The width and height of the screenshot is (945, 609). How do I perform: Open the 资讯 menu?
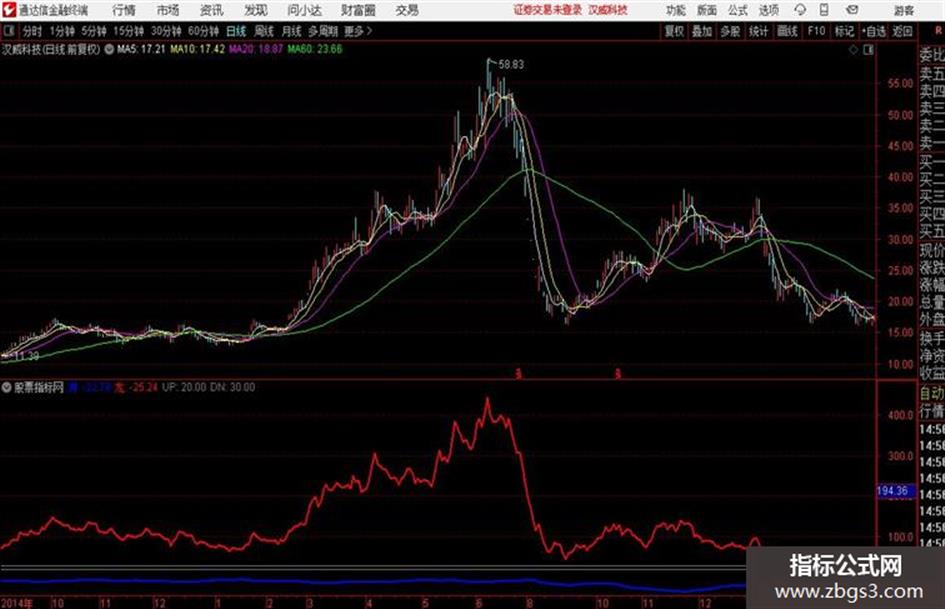click(x=211, y=10)
